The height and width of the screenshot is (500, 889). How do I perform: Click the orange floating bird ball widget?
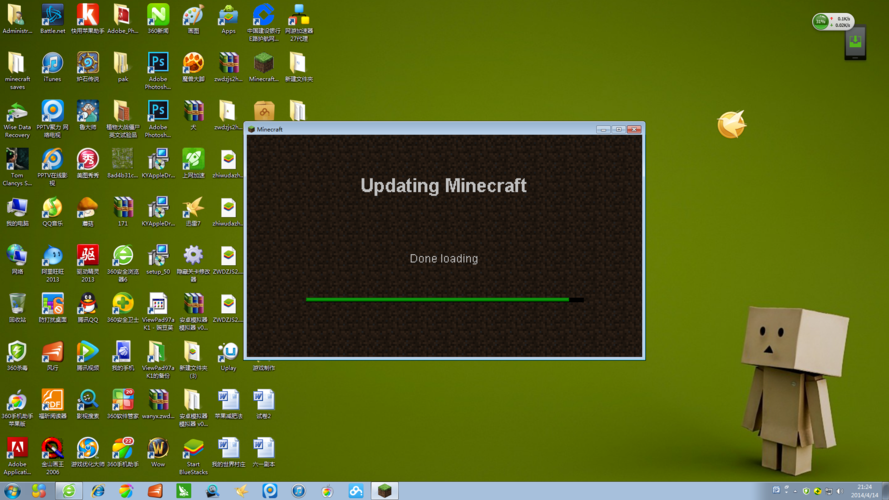pyautogui.click(x=731, y=124)
